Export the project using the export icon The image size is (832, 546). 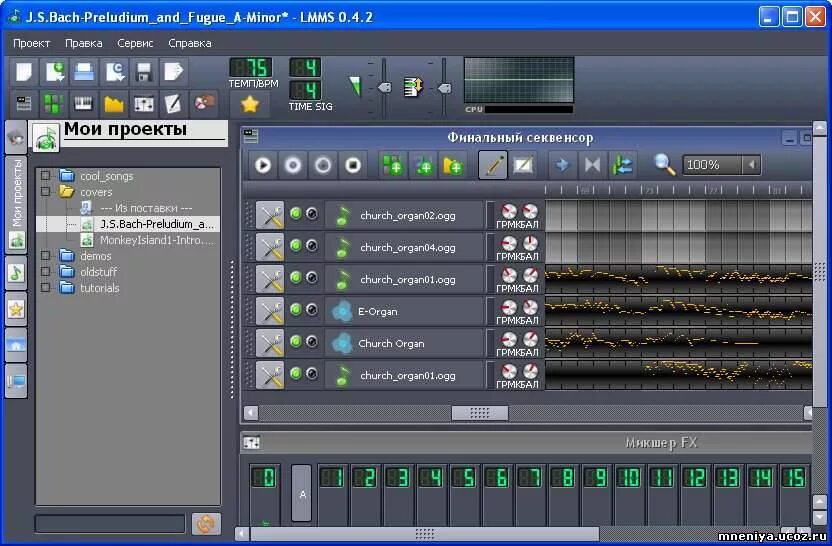pyautogui.click(x=174, y=72)
